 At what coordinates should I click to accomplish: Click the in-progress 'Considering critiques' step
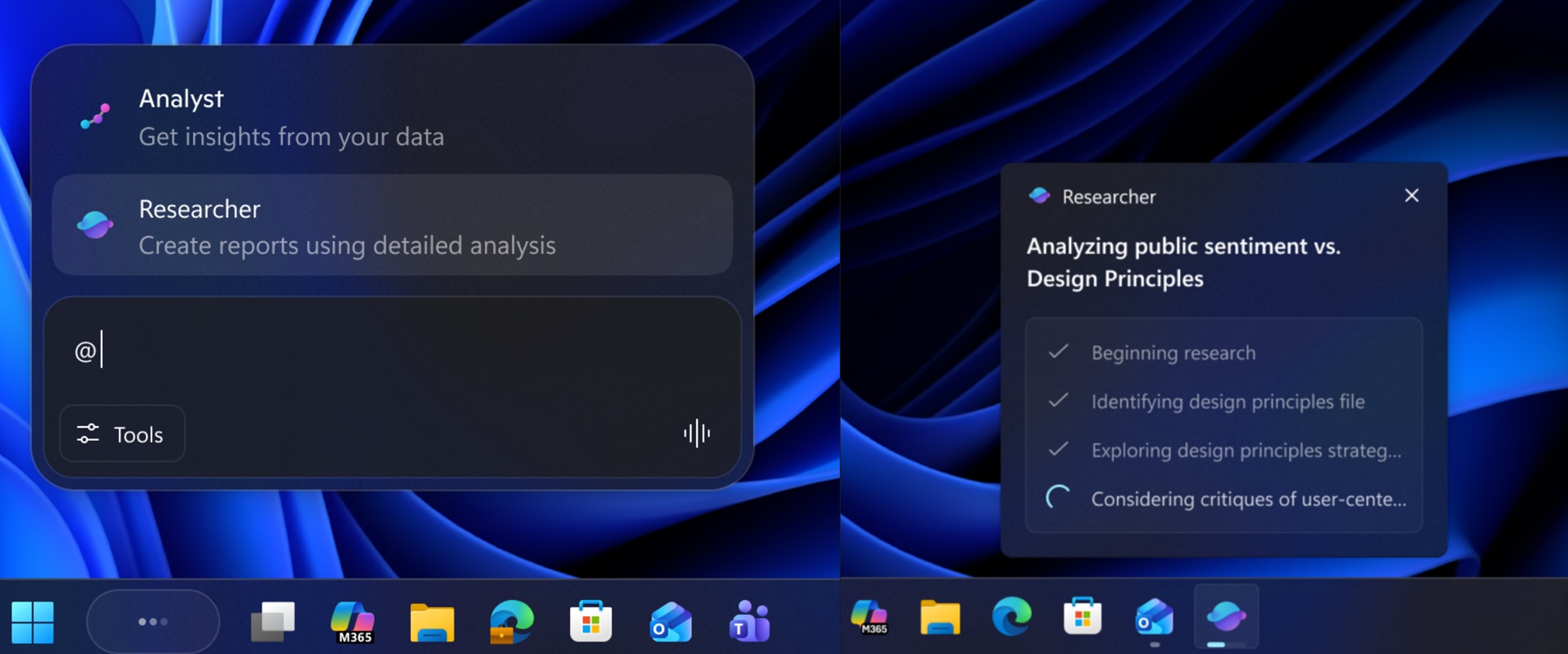tap(1247, 499)
